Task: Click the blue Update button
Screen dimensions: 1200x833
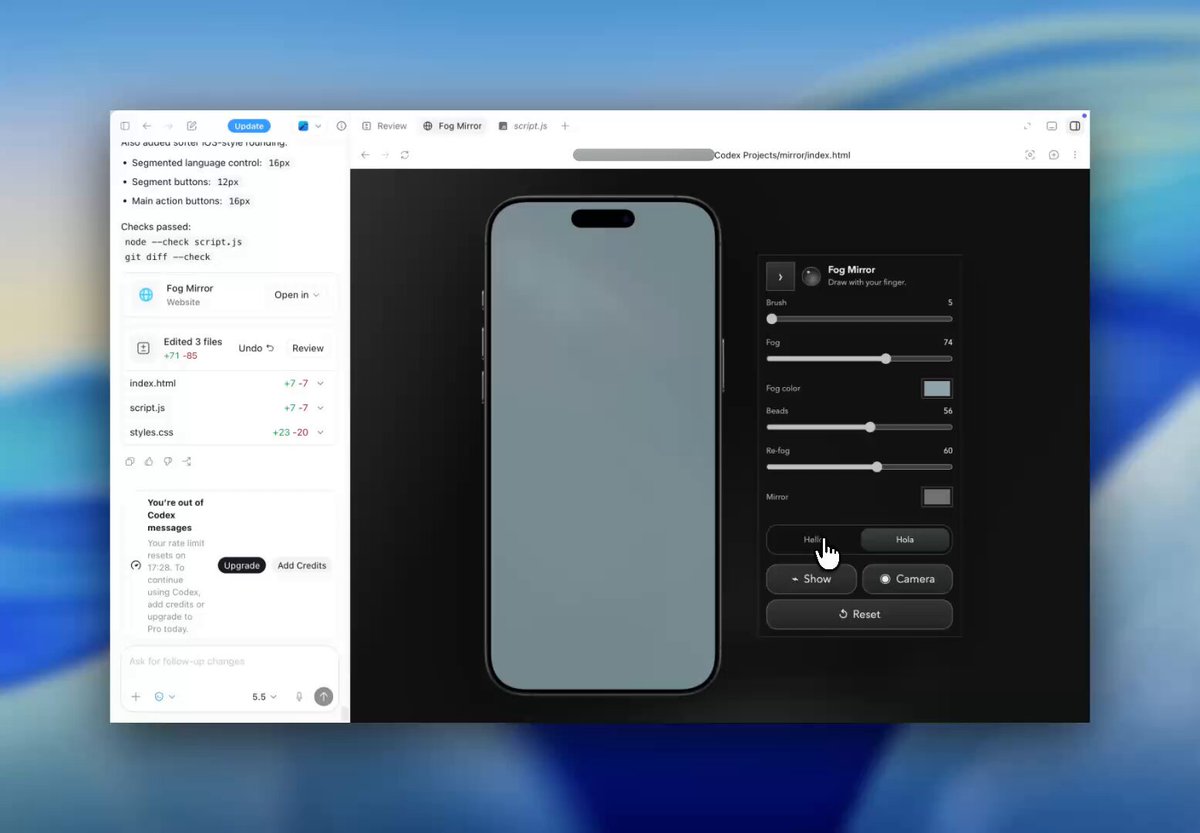Action: pos(249,126)
